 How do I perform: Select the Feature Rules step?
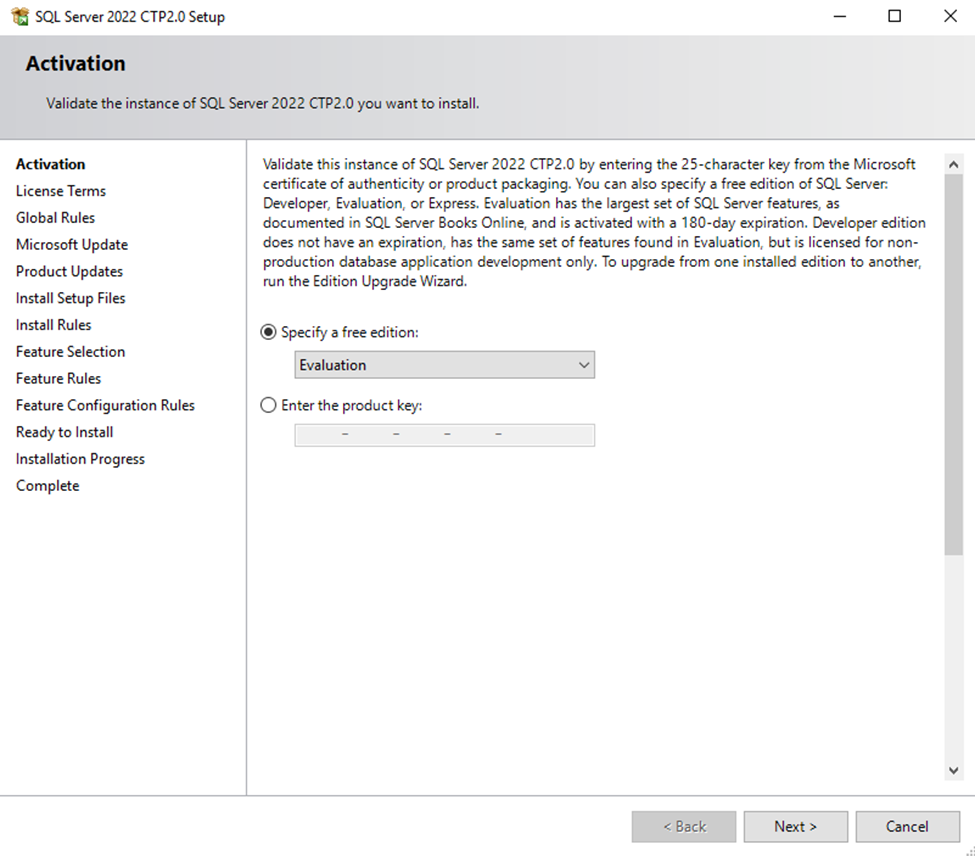coord(58,378)
